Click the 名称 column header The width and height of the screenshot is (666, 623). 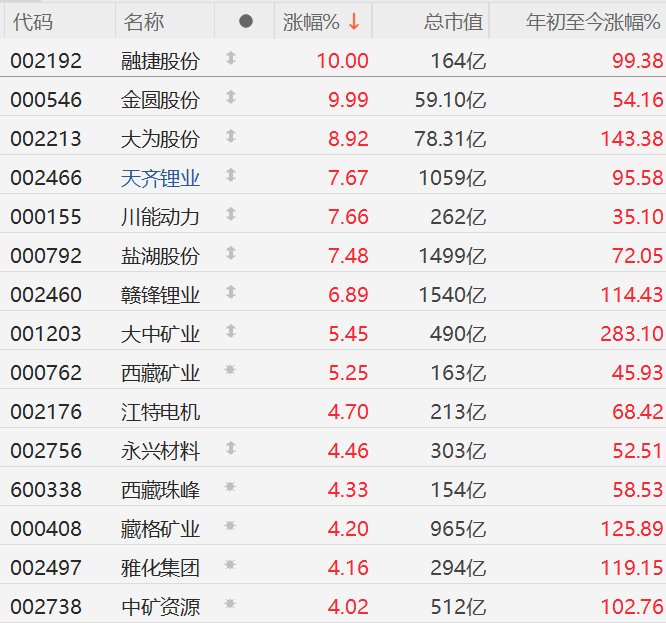click(145, 21)
